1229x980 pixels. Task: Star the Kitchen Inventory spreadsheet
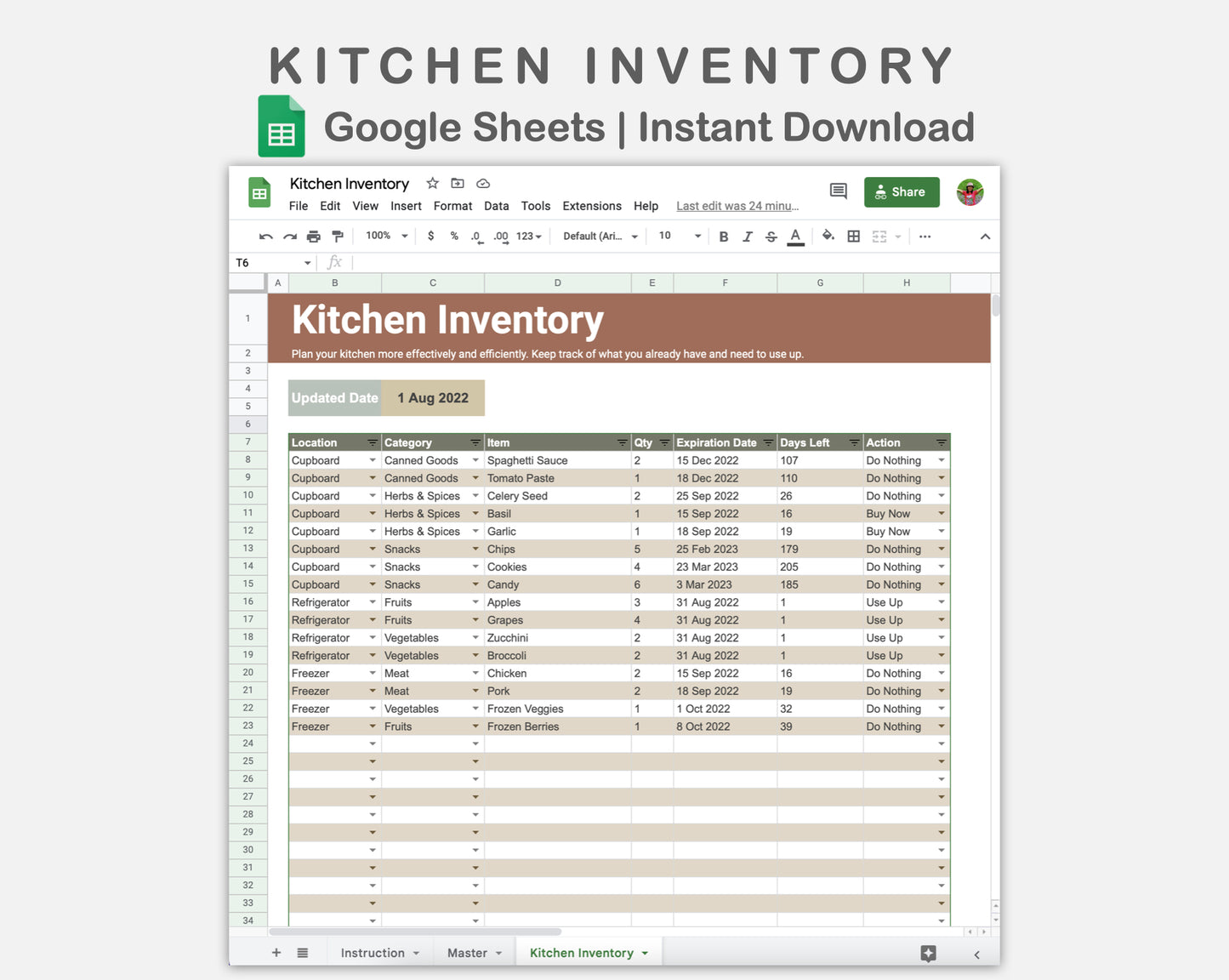pyautogui.click(x=432, y=183)
